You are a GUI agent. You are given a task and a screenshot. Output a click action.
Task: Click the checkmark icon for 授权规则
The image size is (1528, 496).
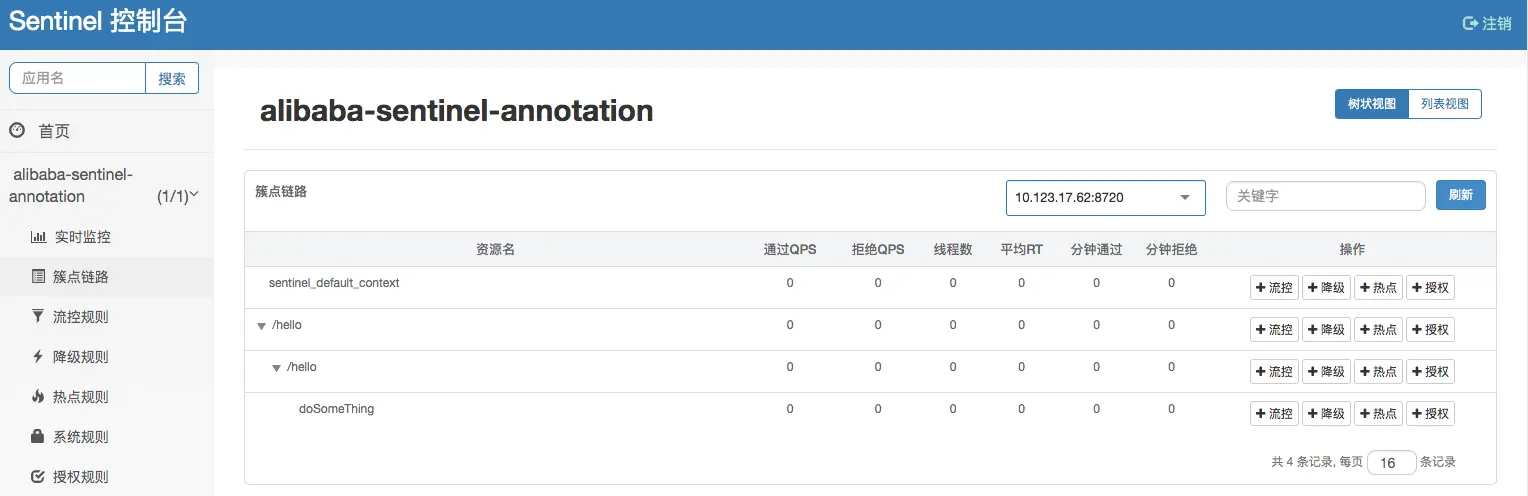click(39, 477)
